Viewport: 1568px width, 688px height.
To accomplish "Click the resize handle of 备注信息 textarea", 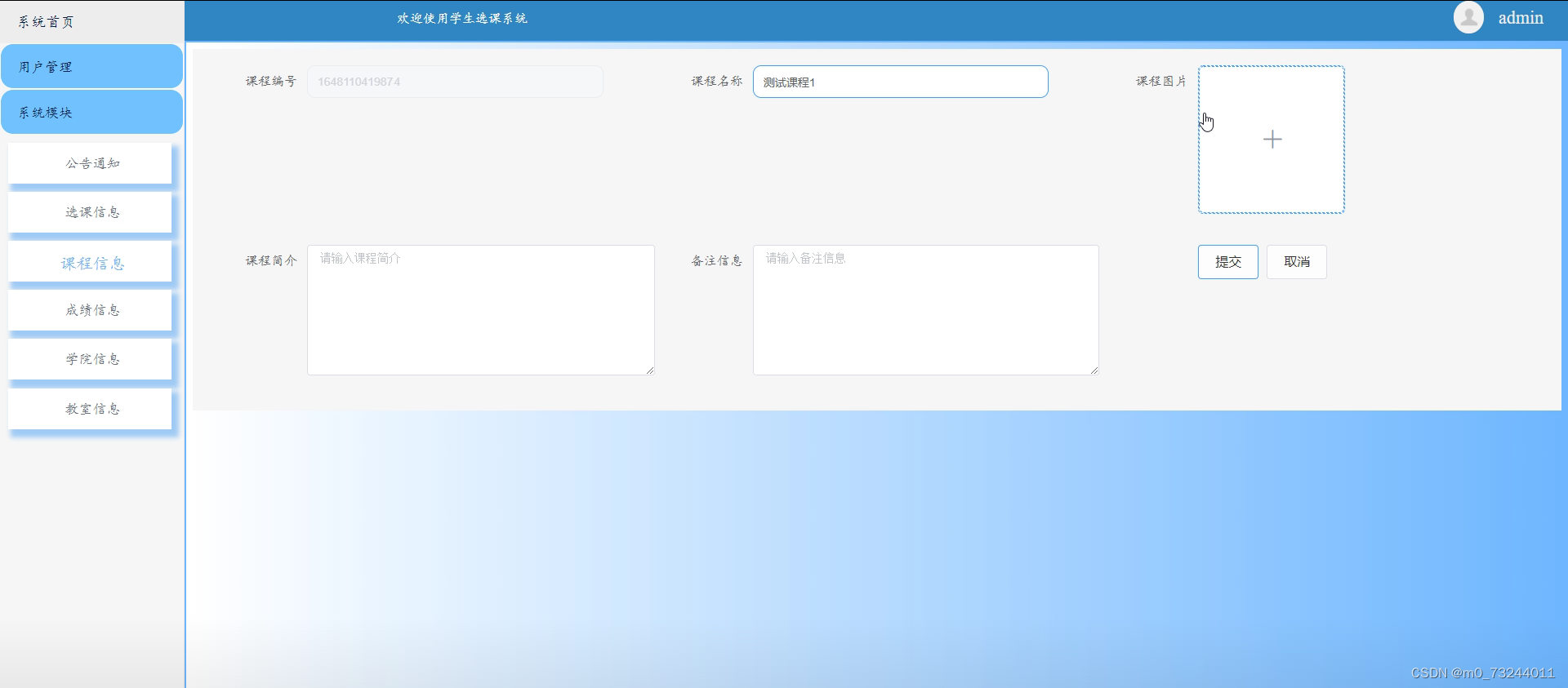I will [x=1094, y=371].
